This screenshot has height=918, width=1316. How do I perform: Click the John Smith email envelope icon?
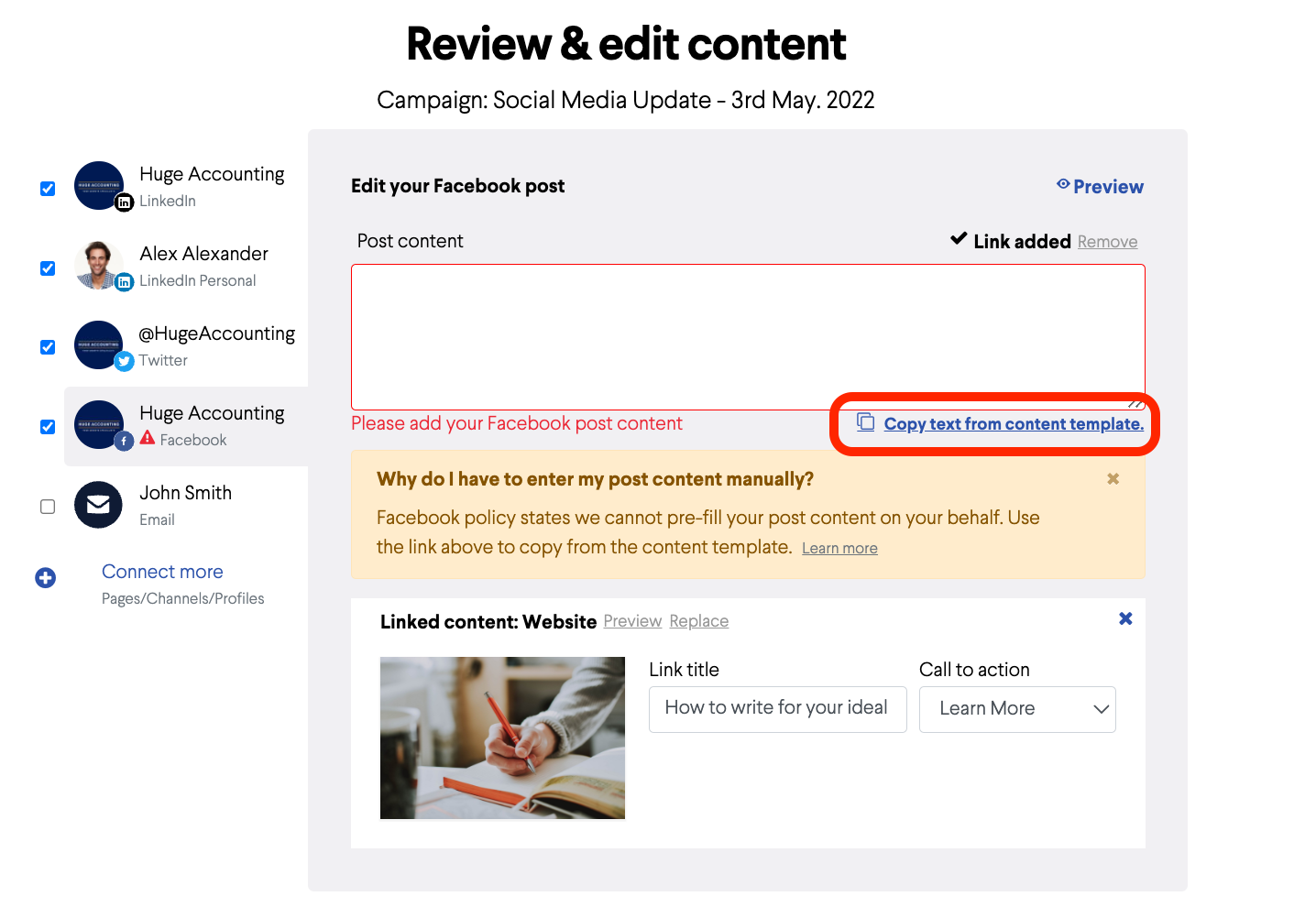tap(98, 504)
